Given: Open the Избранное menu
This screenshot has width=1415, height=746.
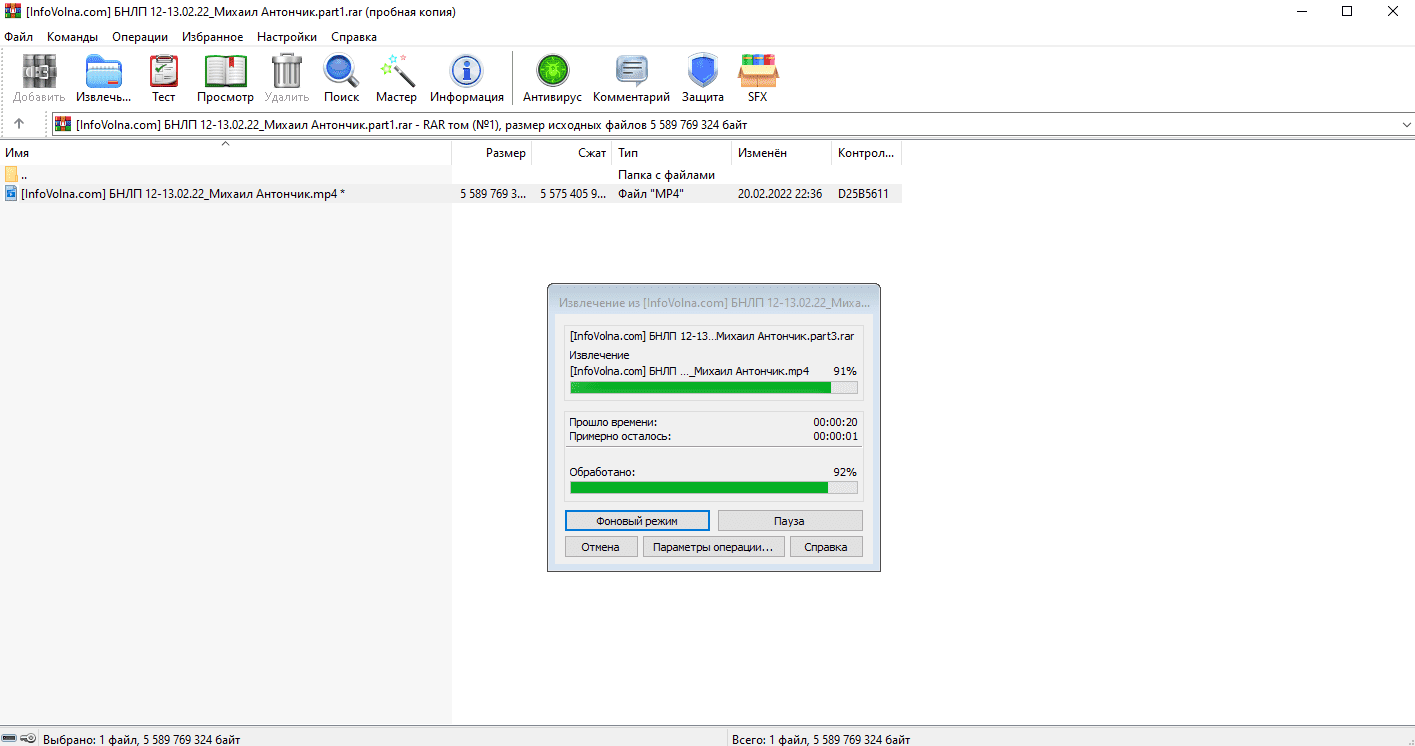Looking at the screenshot, I should (x=212, y=37).
